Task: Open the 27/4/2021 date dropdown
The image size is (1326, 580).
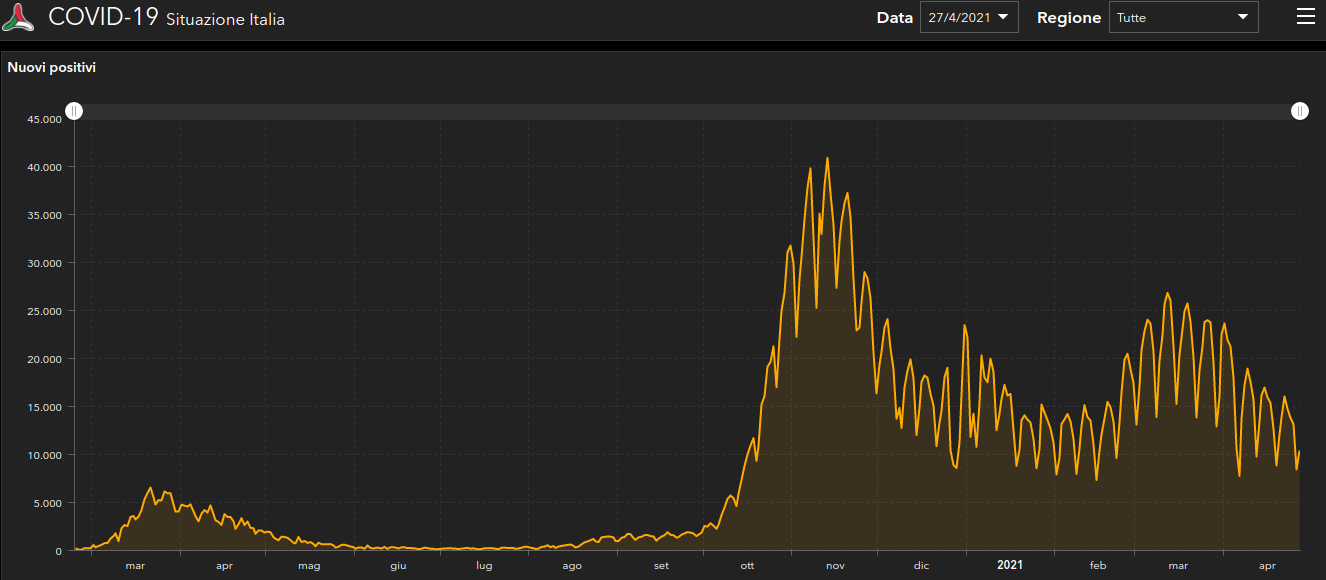Action: [968, 17]
